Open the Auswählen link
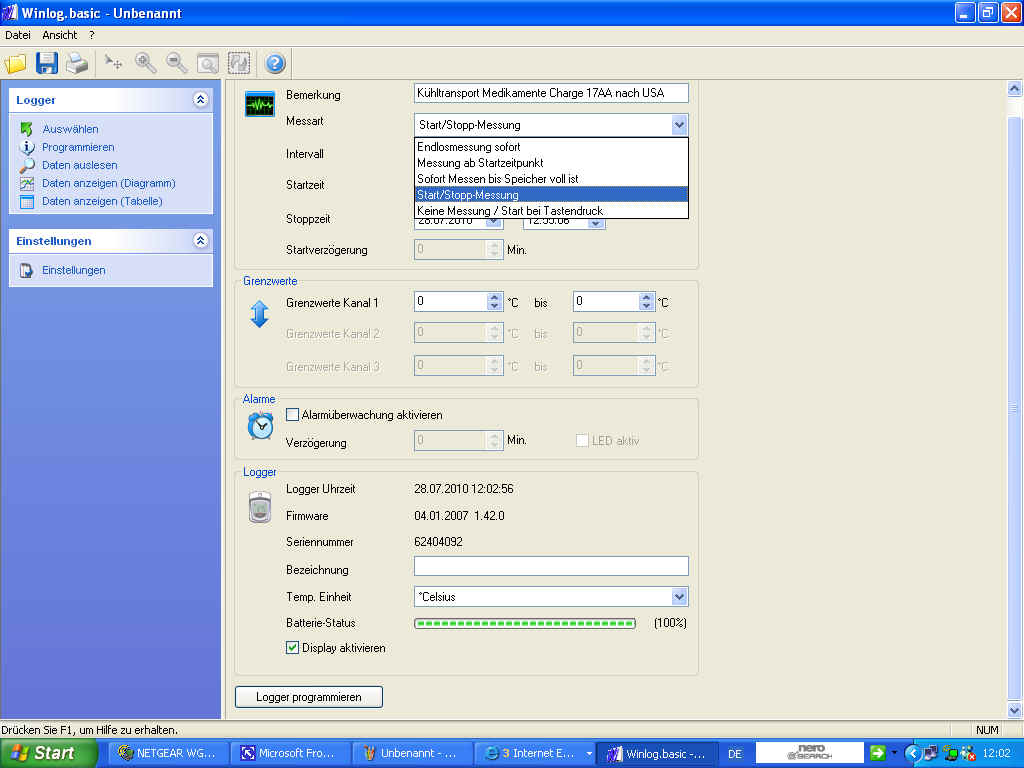The width and height of the screenshot is (1024, 768). pos(71,129)
